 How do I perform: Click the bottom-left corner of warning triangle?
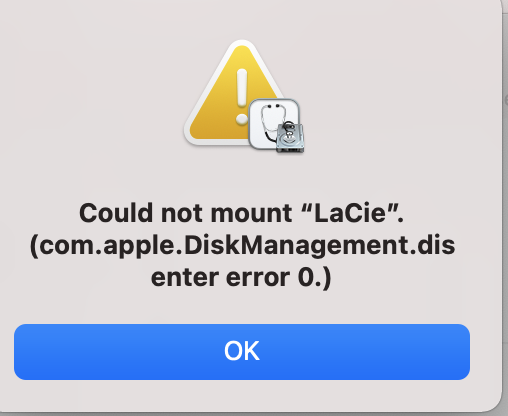click(x=193, y=137)
